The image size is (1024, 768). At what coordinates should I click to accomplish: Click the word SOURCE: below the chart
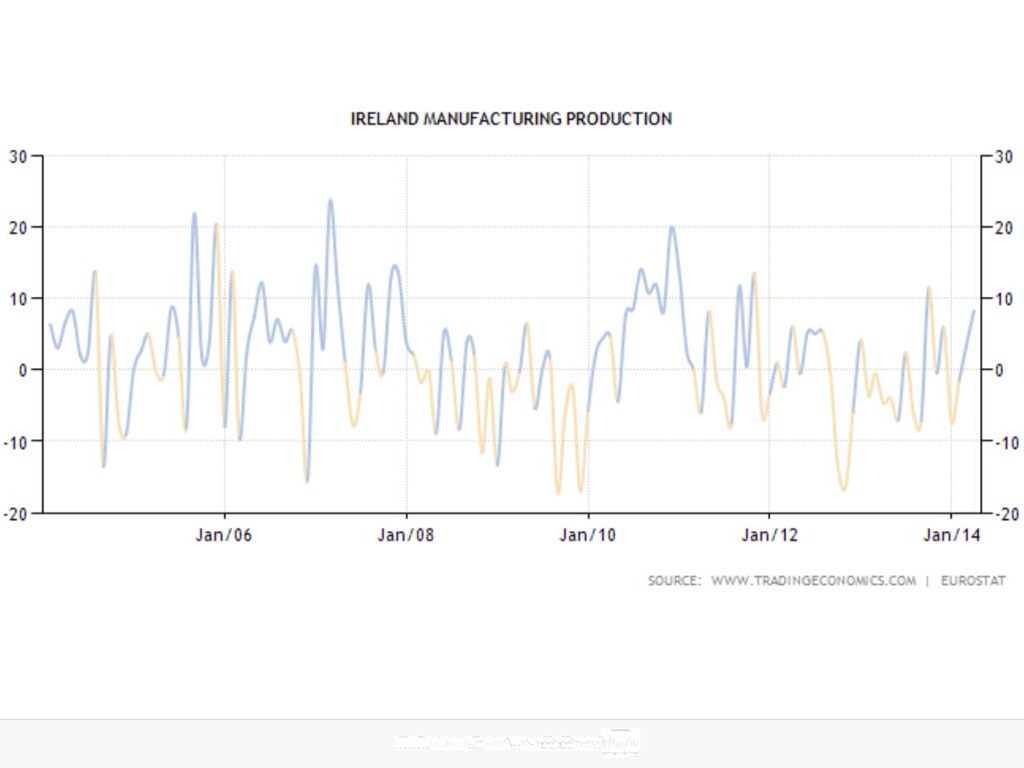click(x=674, y=581)
